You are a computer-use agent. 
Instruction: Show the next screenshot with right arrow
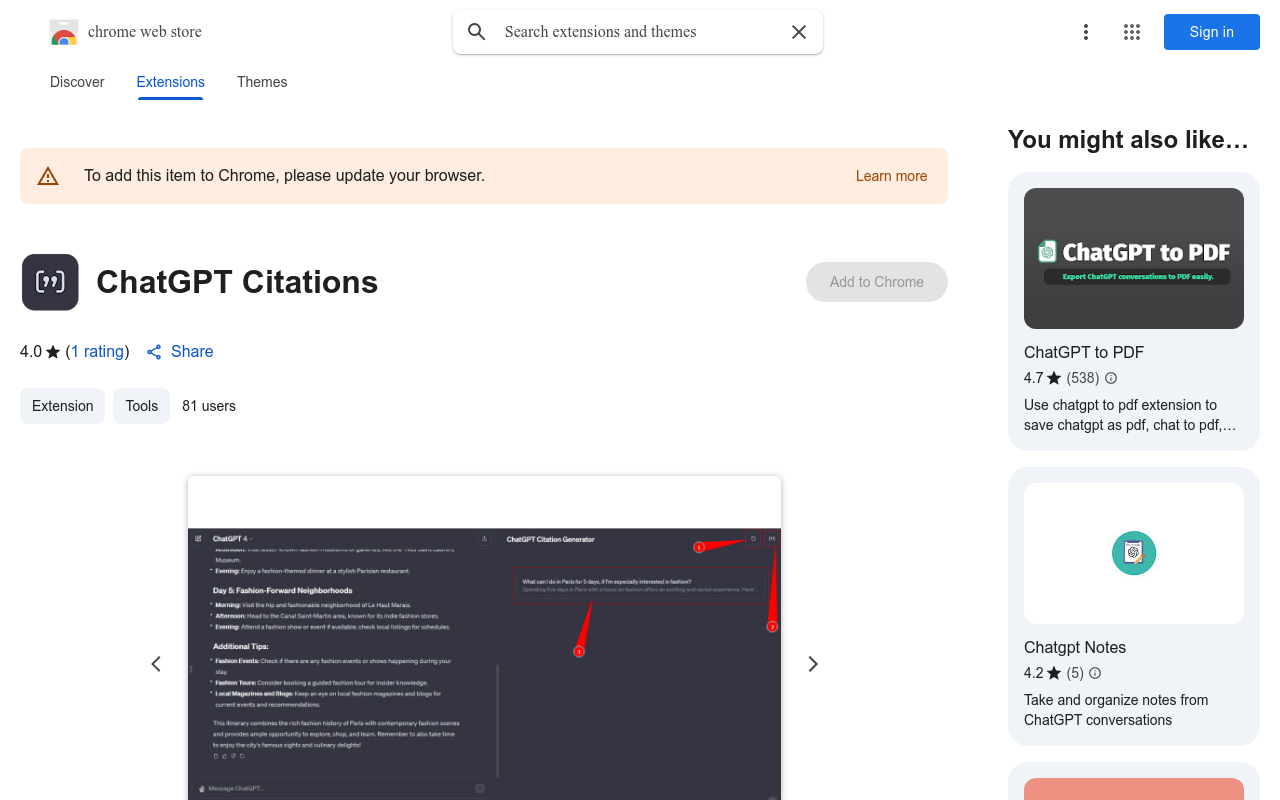(x=813, y=664)
